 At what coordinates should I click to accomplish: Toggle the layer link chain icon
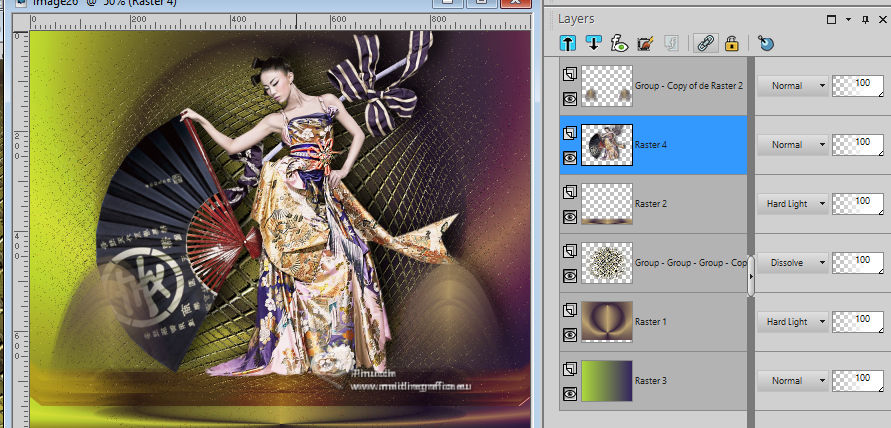click(x=705, y=43)
